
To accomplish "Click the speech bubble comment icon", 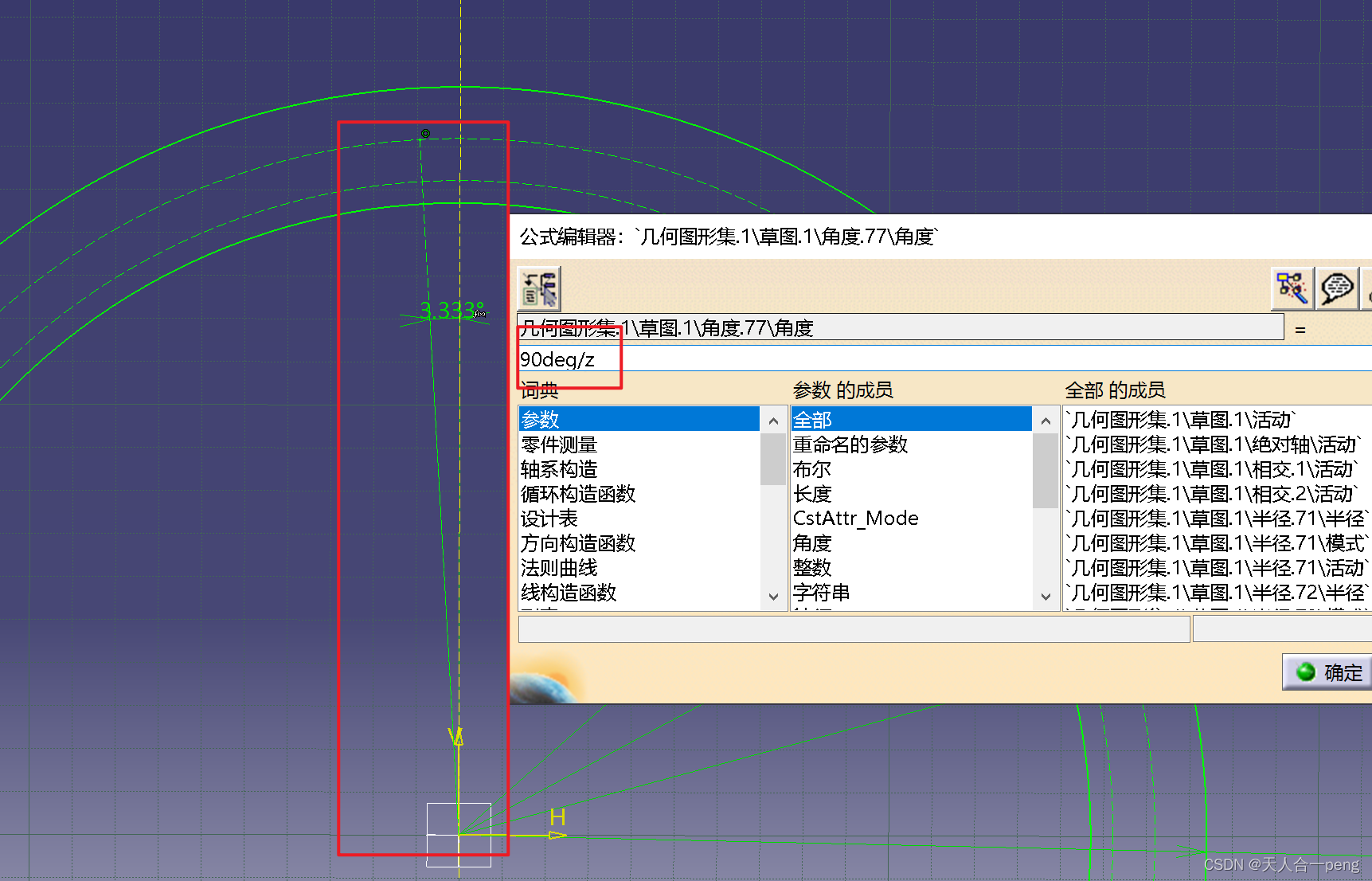I will click(1336, 288).
